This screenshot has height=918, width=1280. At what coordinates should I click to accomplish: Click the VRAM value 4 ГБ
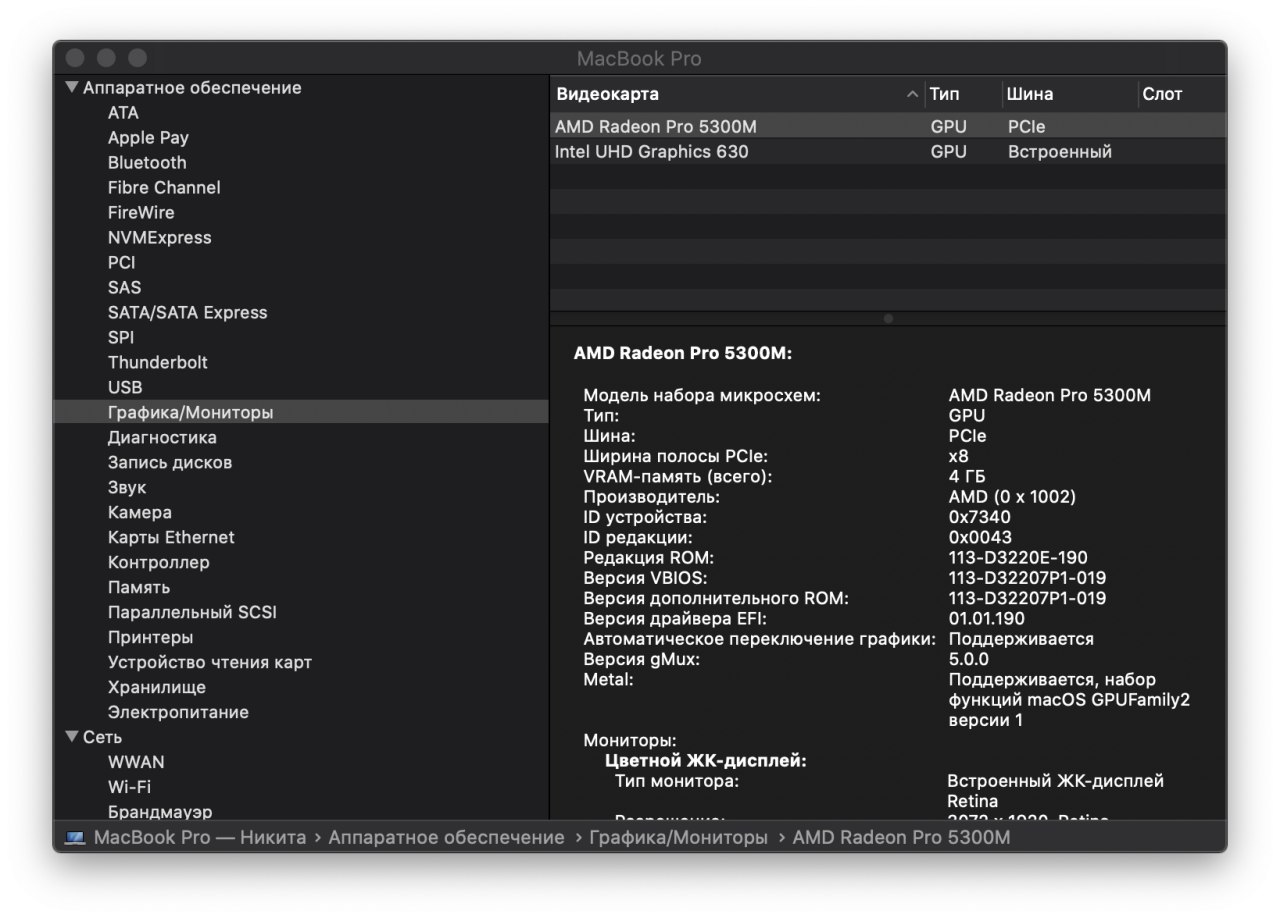967,476
